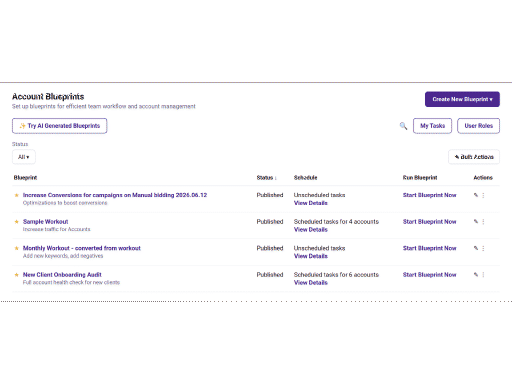The image size is (512, 384).
Task: Click the Actions column header
Action: pos(483,178)
